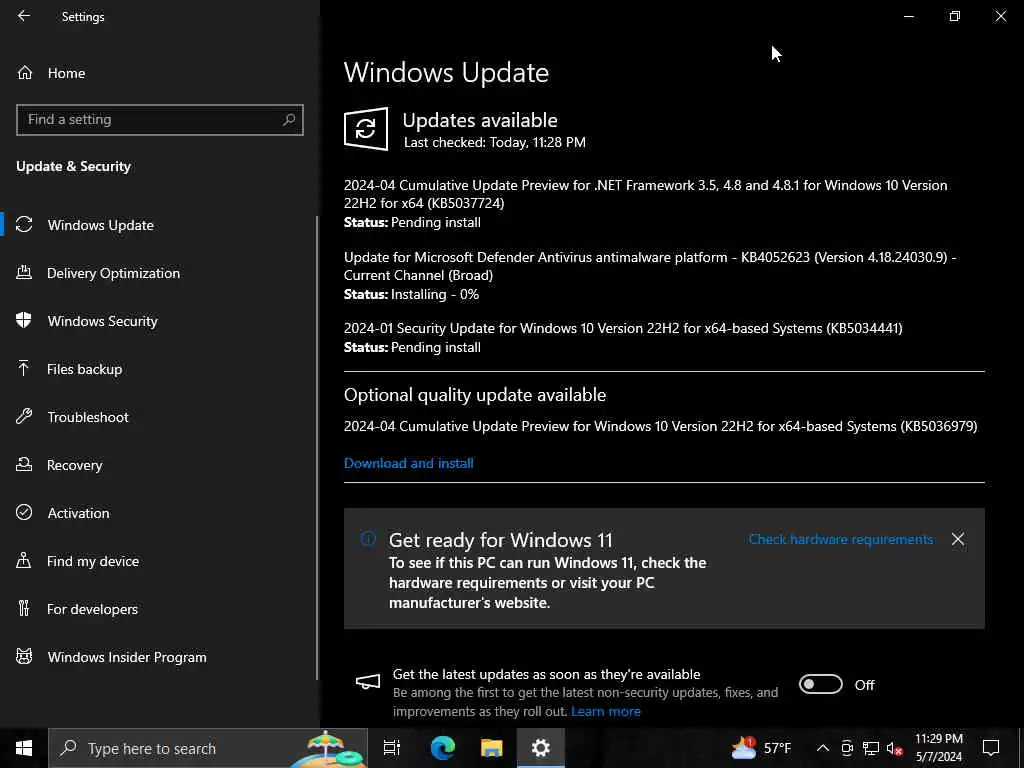Click the info icon in Windows 11 banner
Viewport: 1024px width, 768px height.
(x=368, y=539)
